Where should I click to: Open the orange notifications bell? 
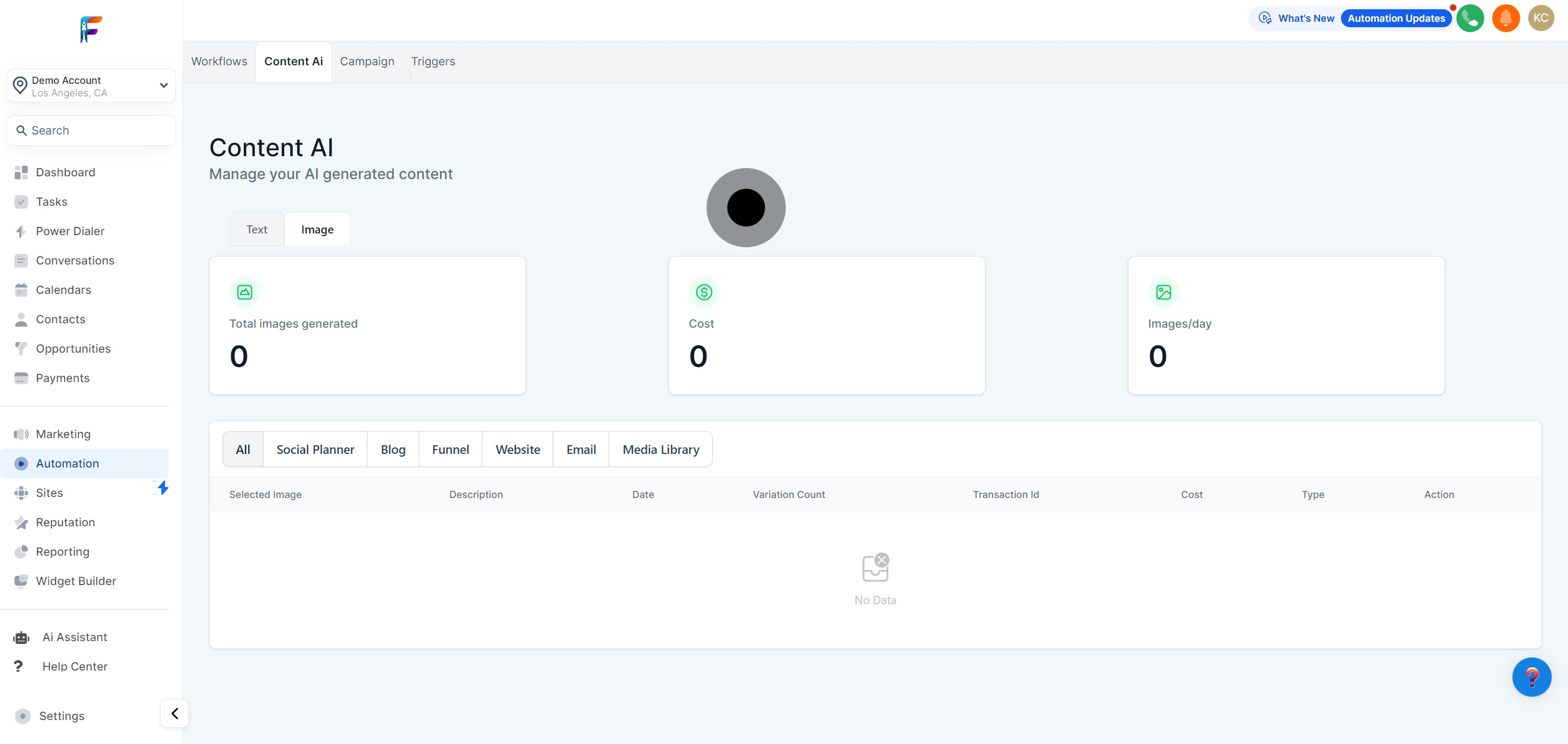pos(1505,19)
